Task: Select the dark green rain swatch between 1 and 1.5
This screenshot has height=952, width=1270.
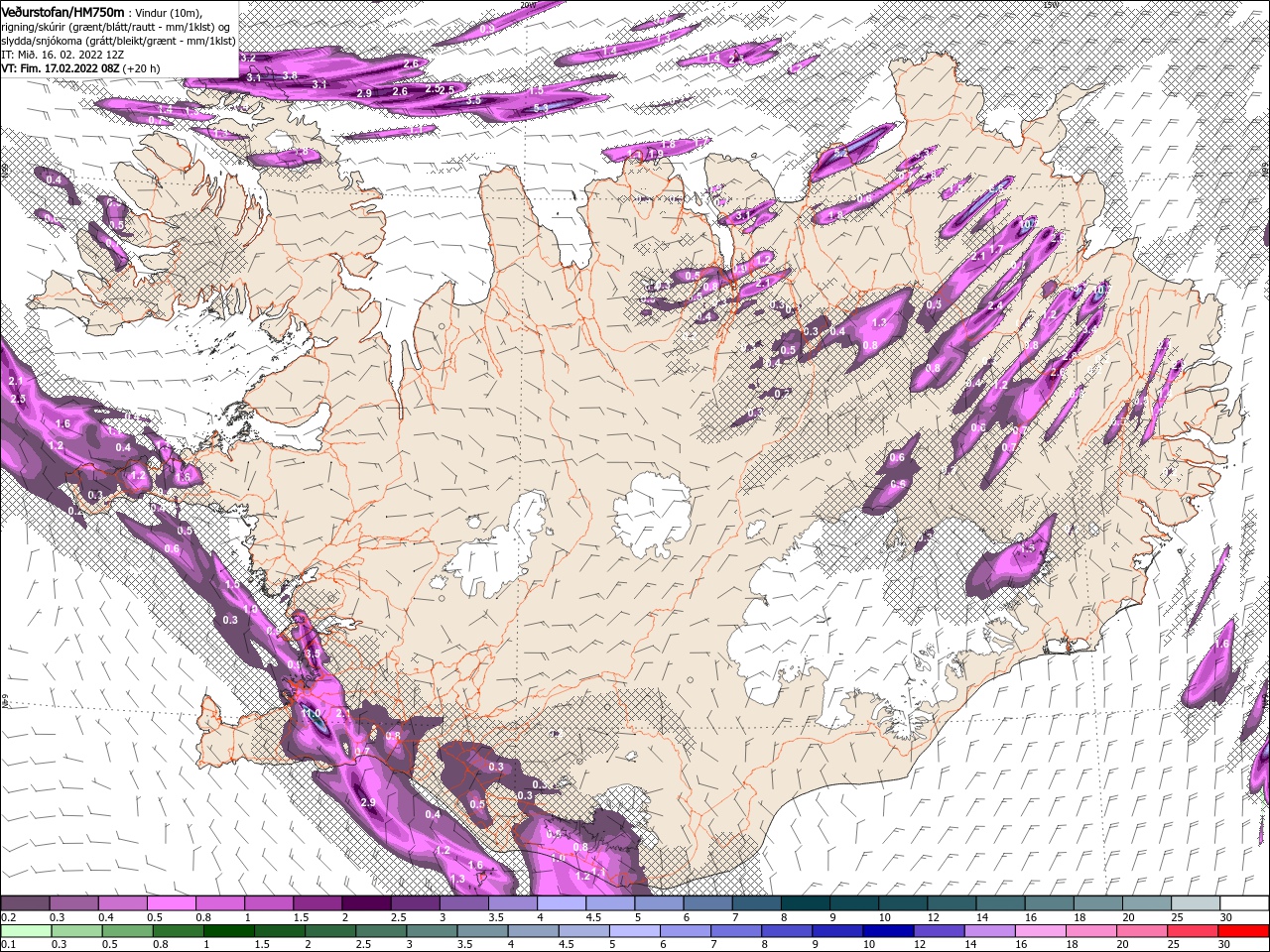Action: (x=229, y=931)
